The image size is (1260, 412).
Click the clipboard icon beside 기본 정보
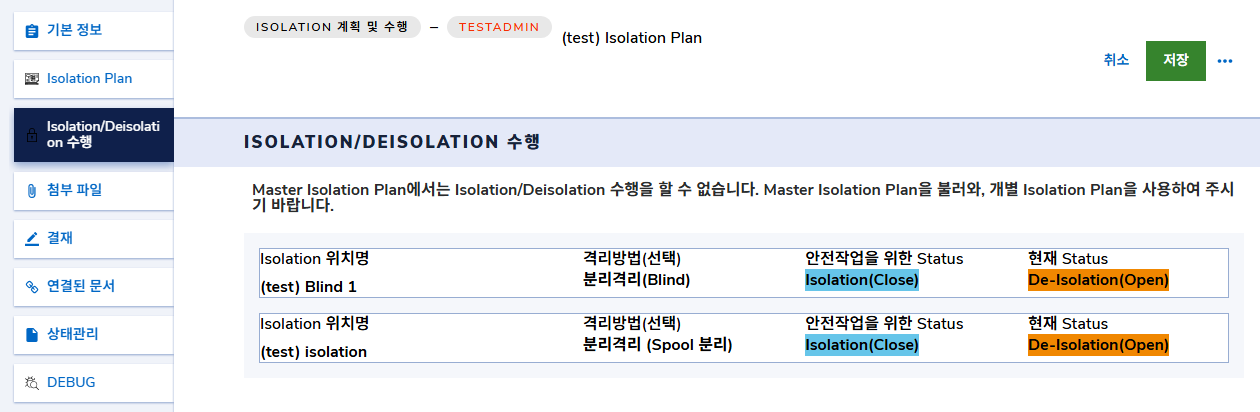click(31, 30)
